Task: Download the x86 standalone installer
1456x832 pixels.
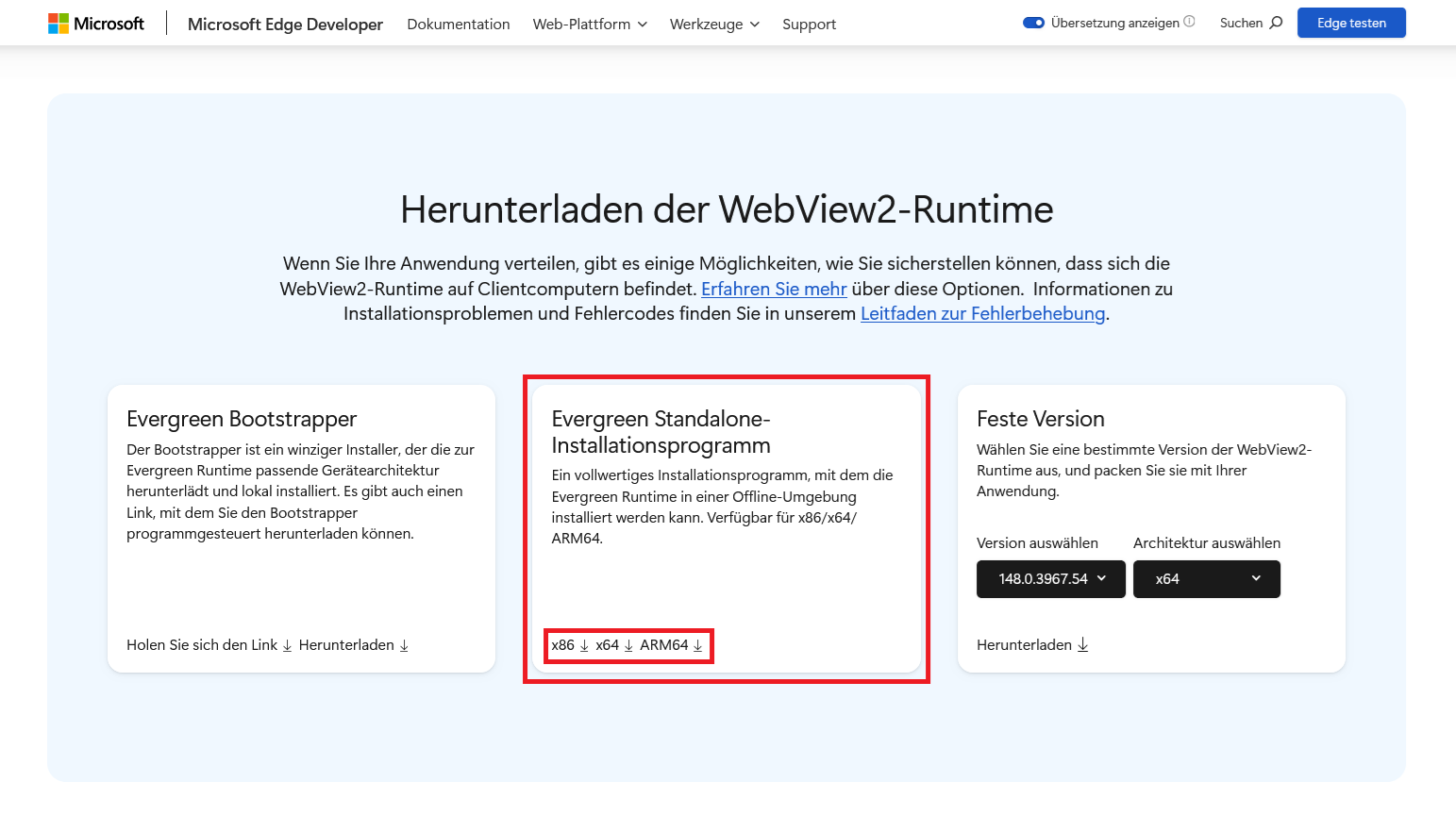Action: [570, 645]
